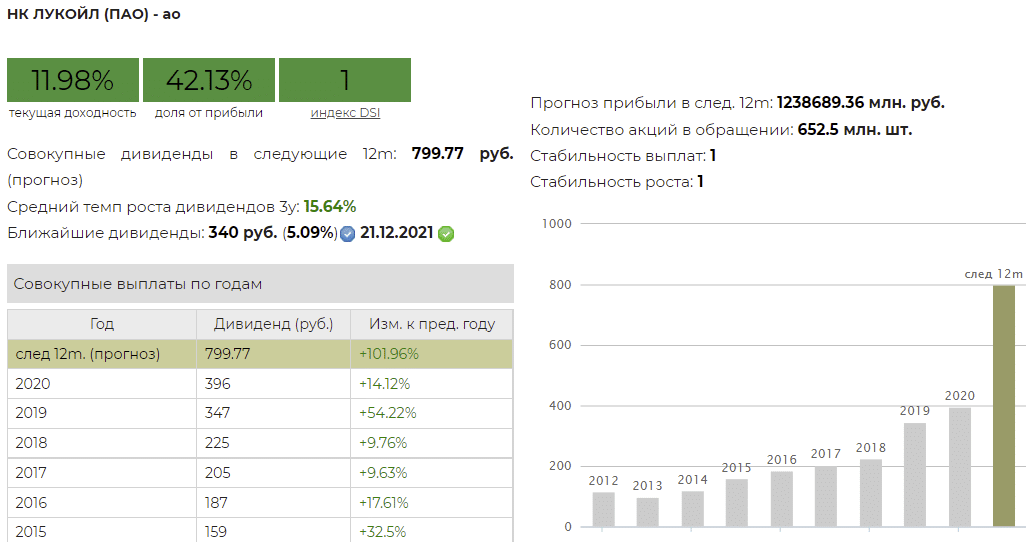Viewport: 1032px width, 542px height.
Task: Click the 'Год' column header
Action: click(x=102, y=324)
